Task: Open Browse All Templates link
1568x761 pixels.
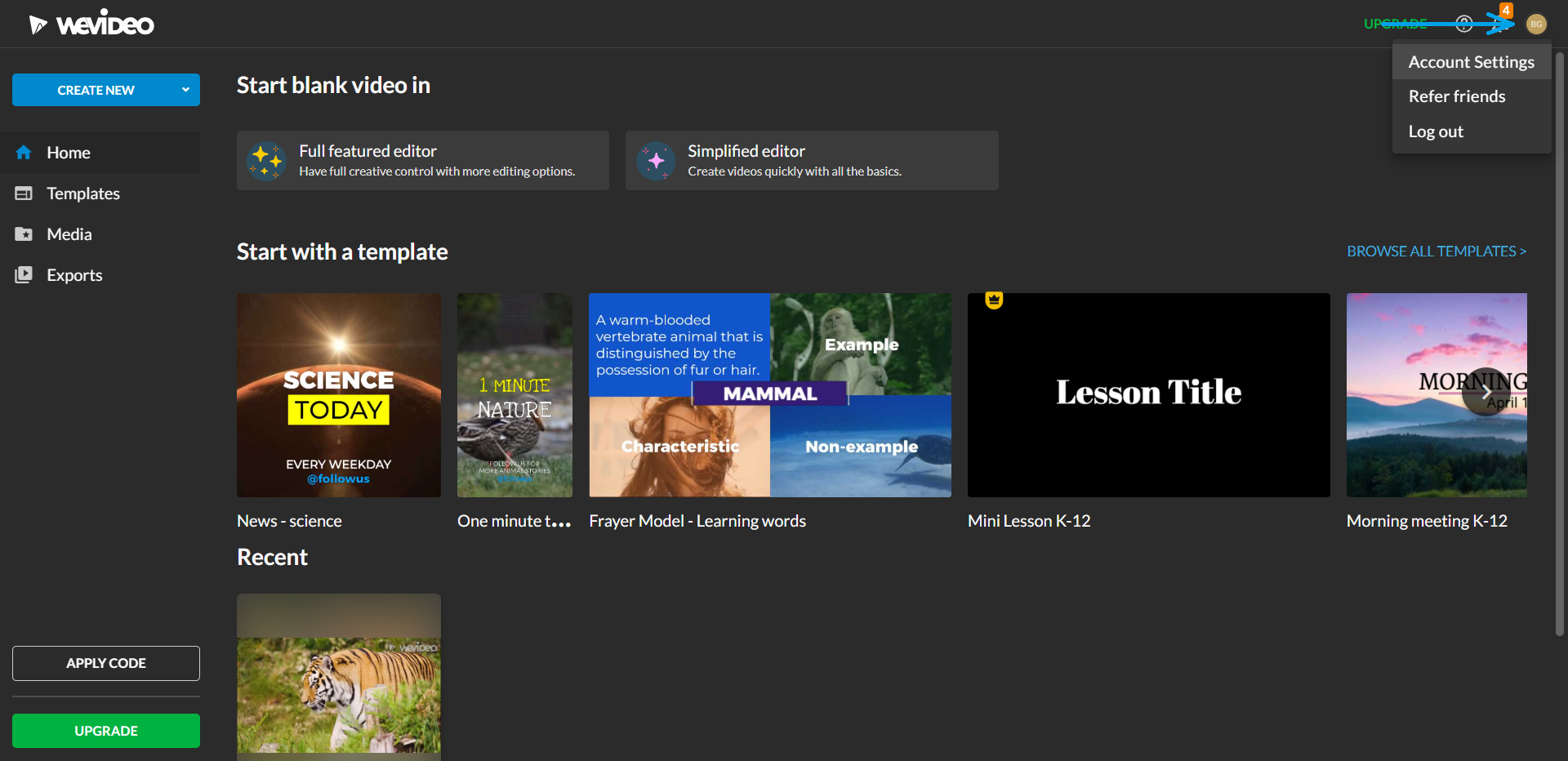Action: pyautogui.click(x=1437, y=251)
